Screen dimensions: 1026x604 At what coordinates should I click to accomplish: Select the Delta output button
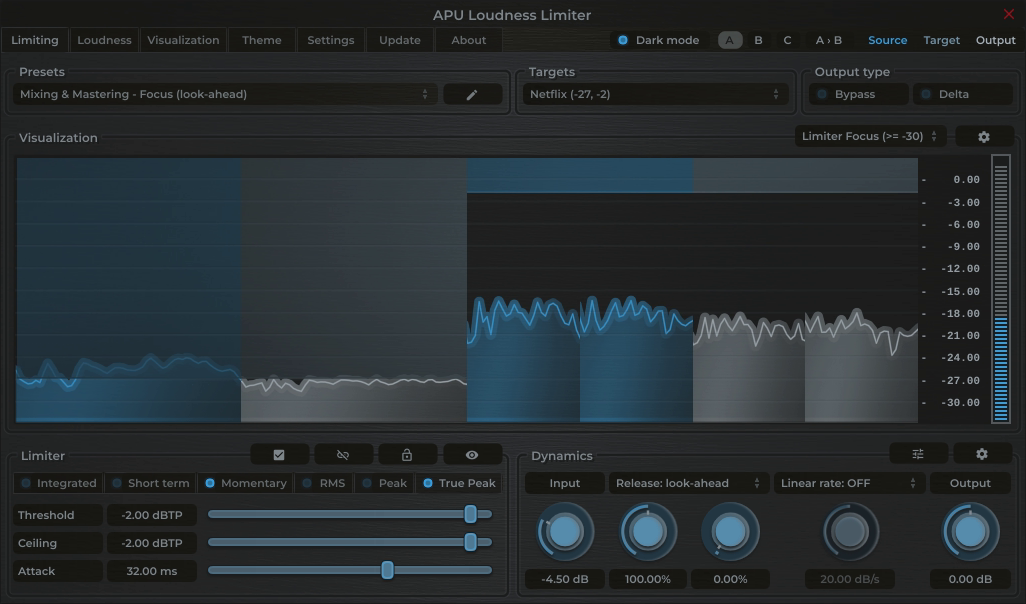point(961,93)
